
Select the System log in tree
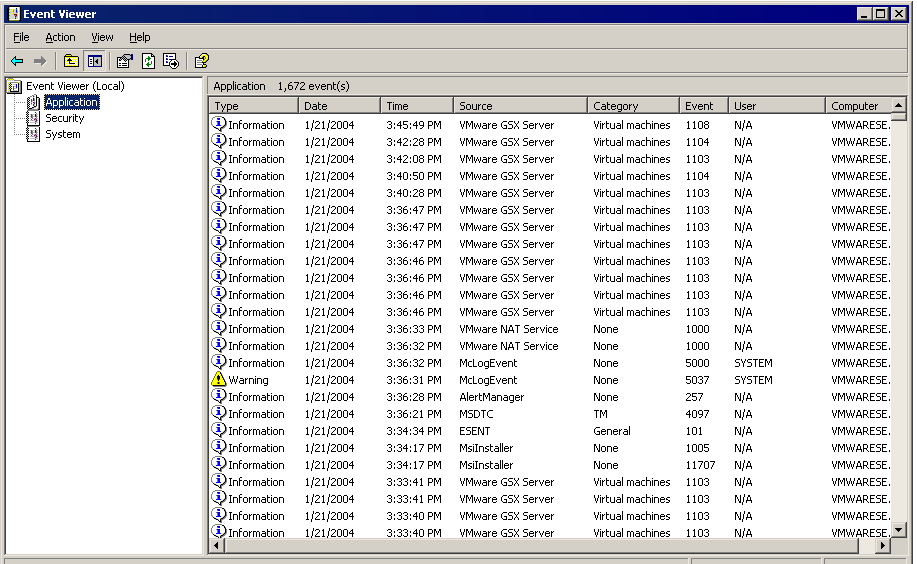coord(62,134)
